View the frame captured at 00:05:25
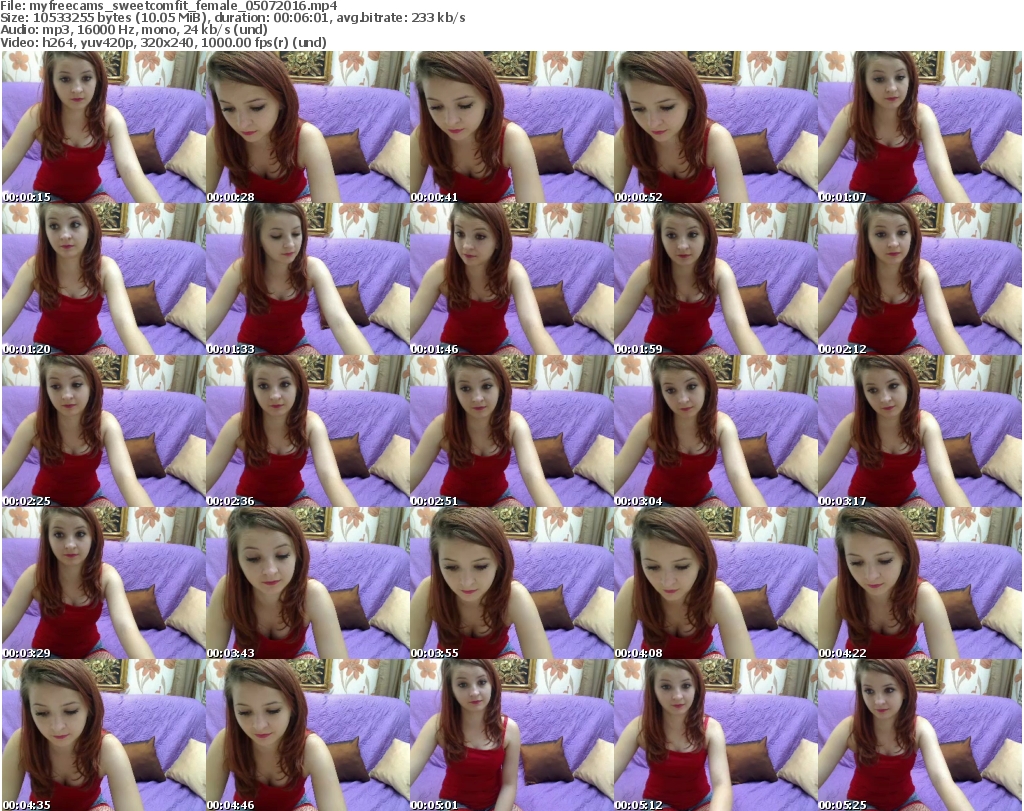Image resolution: width=1024 pixels, height=811 pixels. [x=920, y=735]
